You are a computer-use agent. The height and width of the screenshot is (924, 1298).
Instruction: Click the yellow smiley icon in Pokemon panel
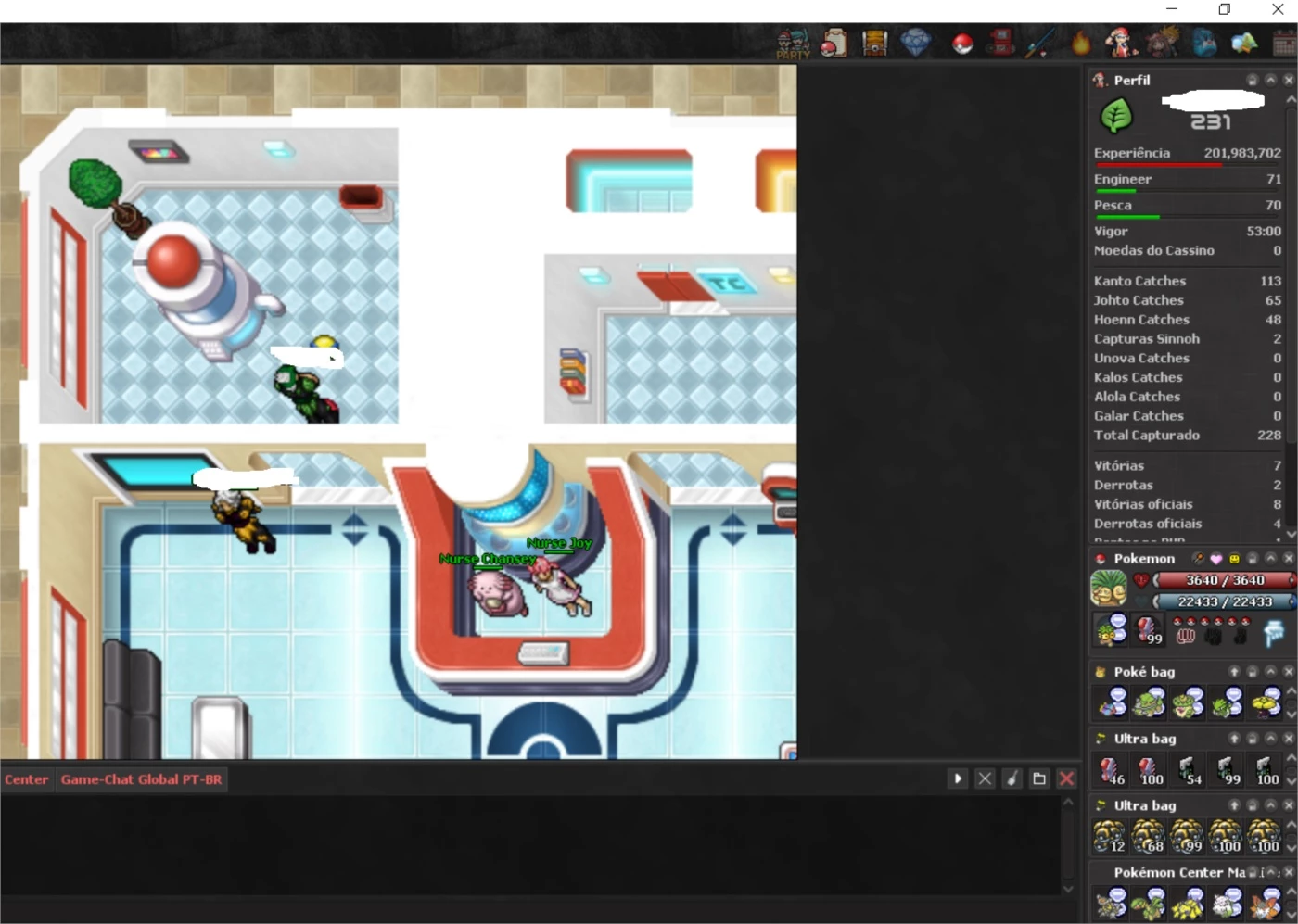[1234, 559]
